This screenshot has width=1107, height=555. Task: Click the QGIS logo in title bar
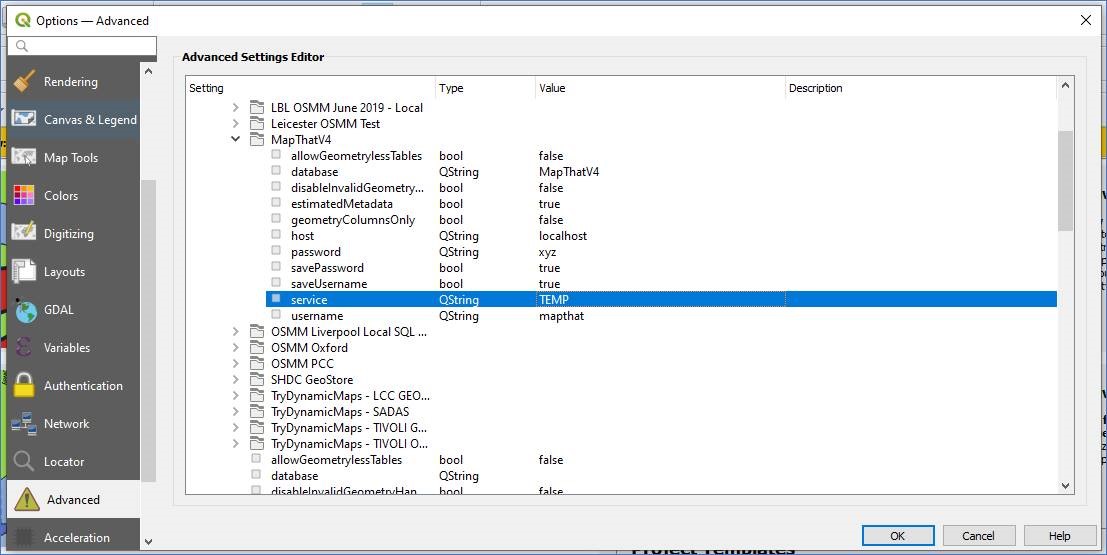[x=23, y=20]
